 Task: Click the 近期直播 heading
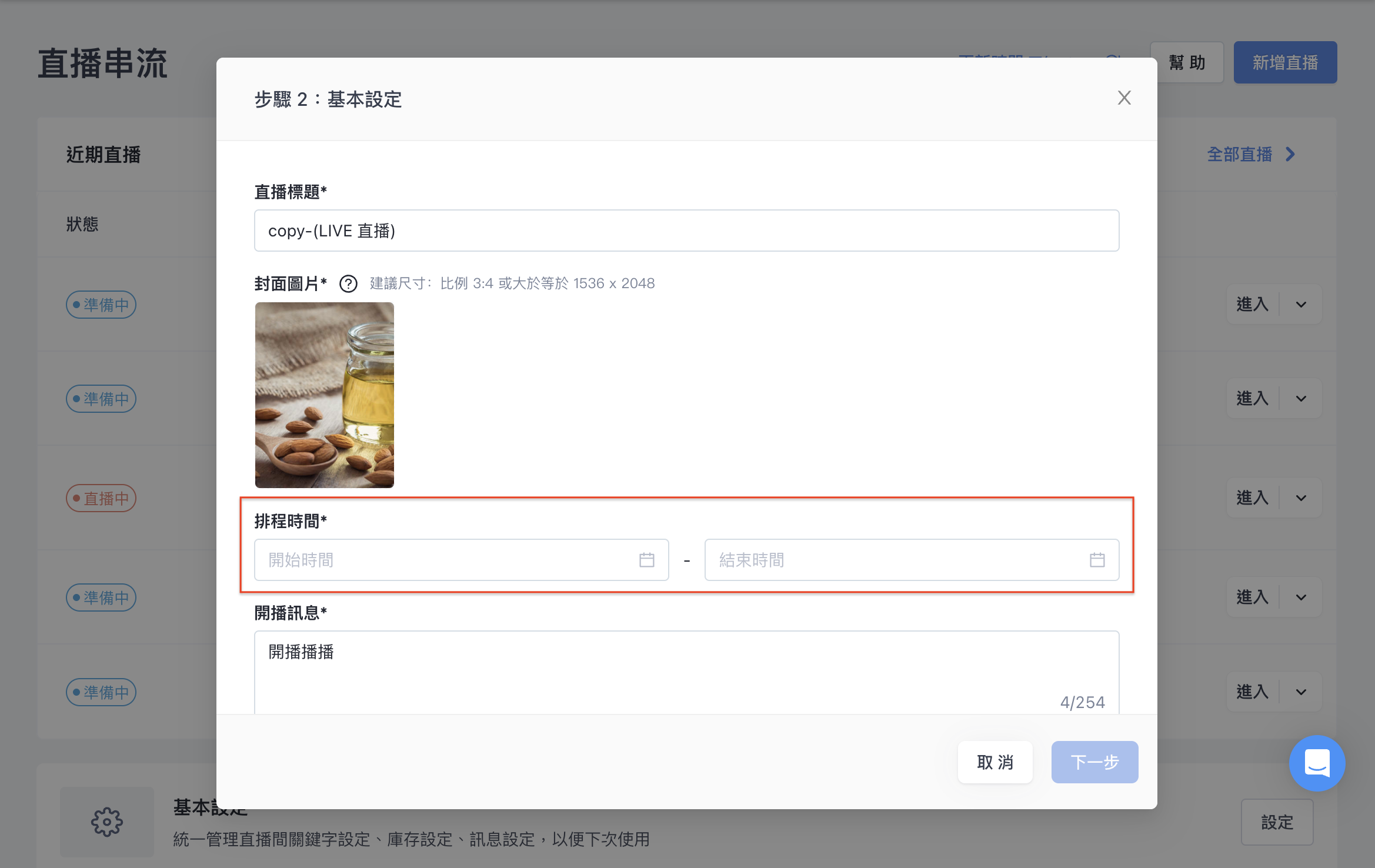104,155
